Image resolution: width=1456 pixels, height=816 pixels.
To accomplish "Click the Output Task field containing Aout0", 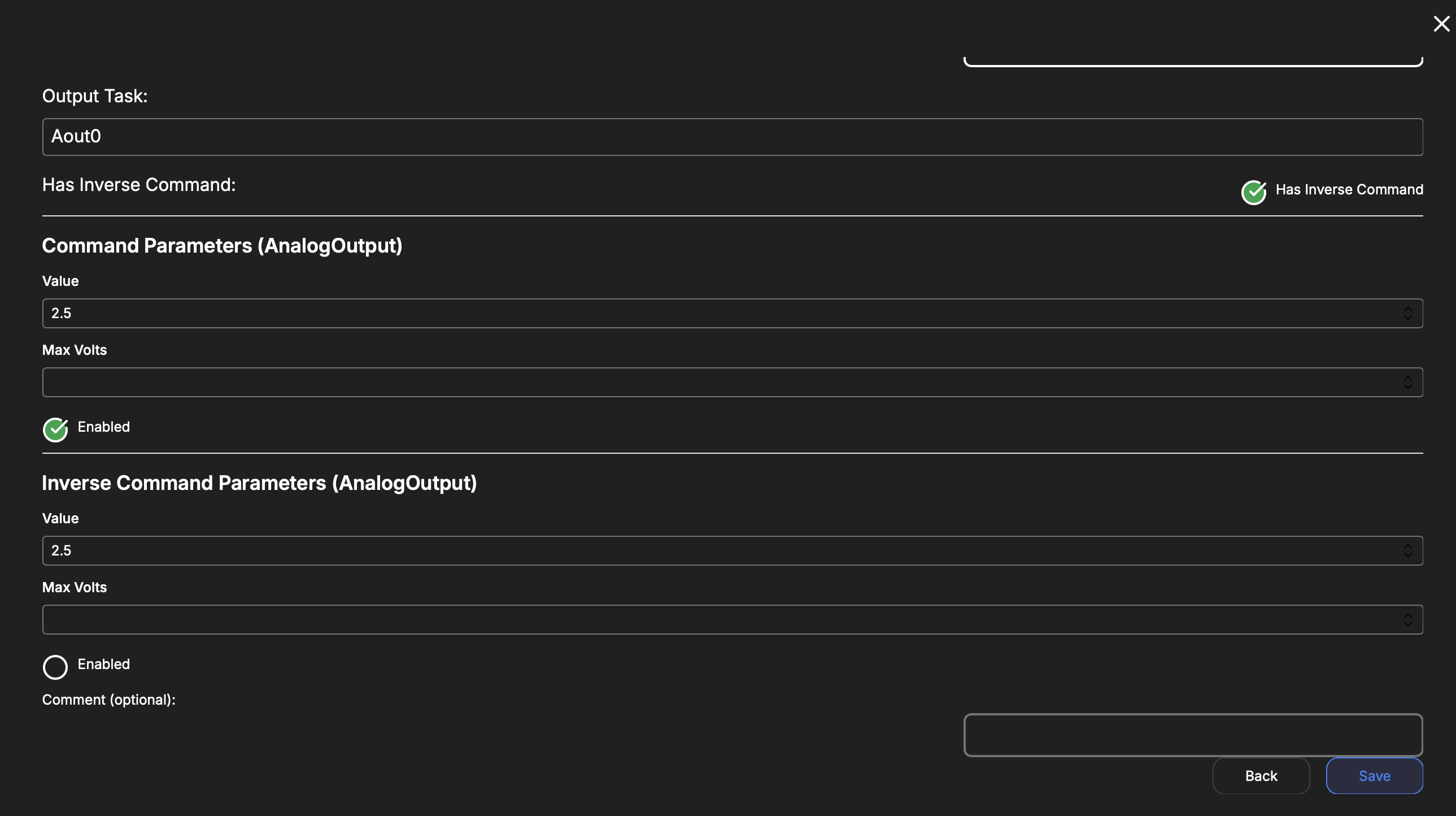I will [732, 137].
